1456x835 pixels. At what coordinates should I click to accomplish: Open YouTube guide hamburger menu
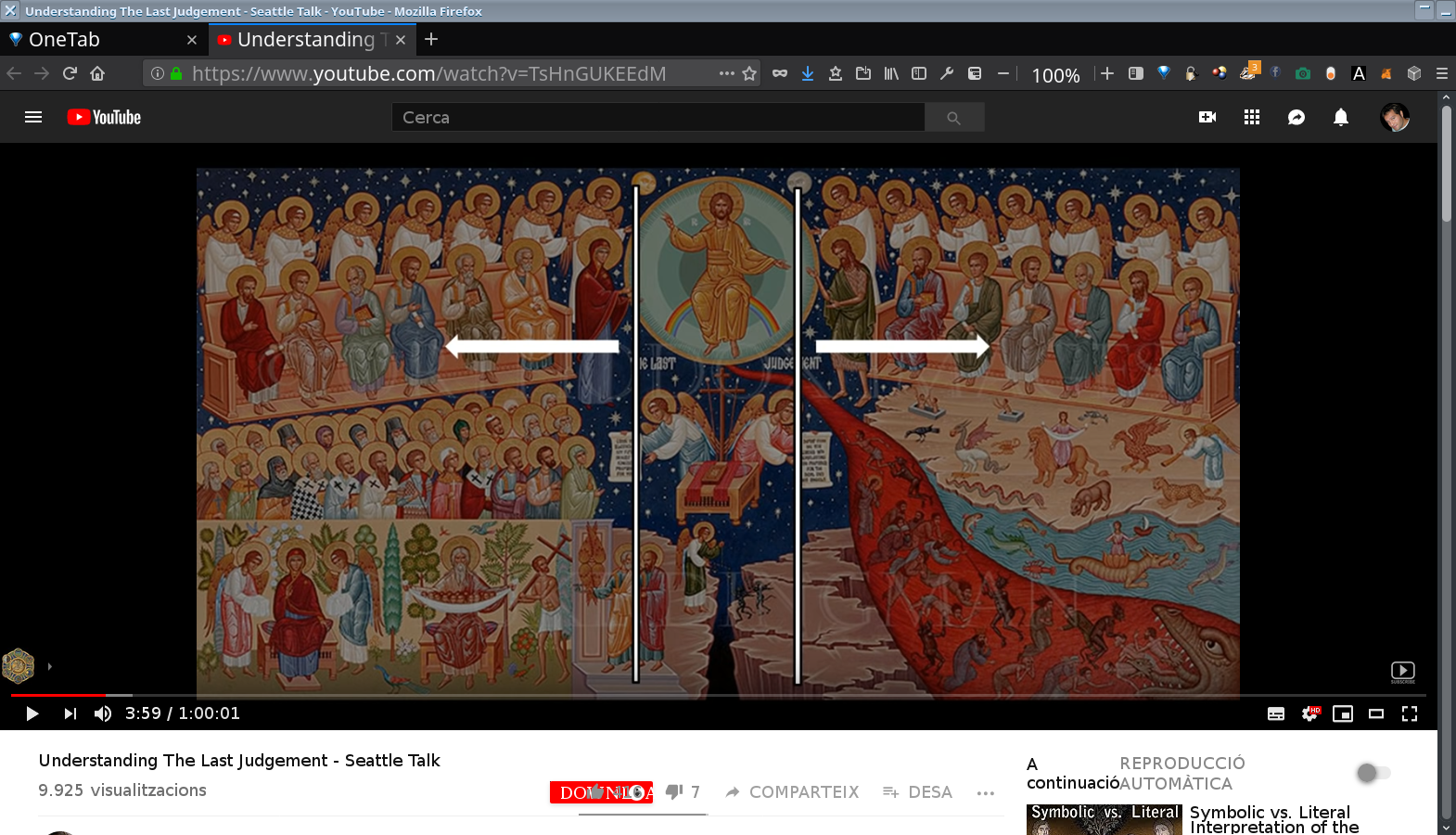(x=33, y=117)
